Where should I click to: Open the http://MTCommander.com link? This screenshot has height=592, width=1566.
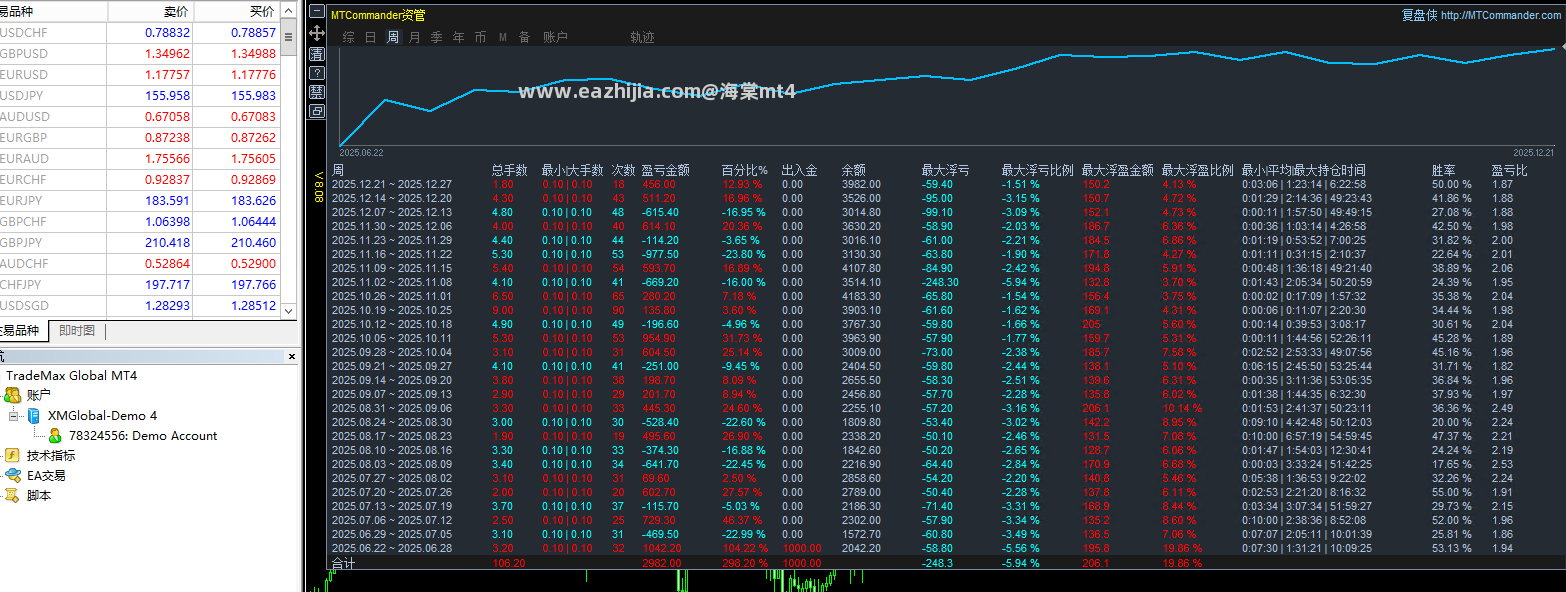coord(1501,15)
